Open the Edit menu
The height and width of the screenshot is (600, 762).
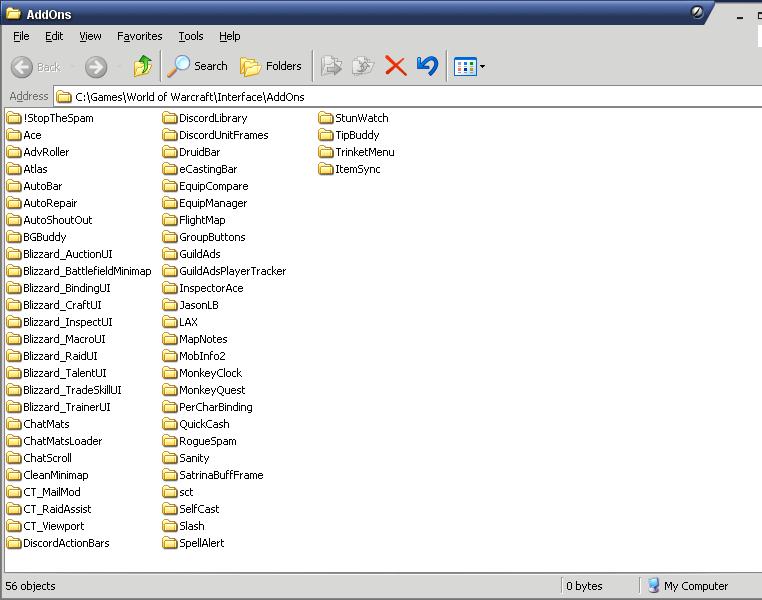pos(54,36)
